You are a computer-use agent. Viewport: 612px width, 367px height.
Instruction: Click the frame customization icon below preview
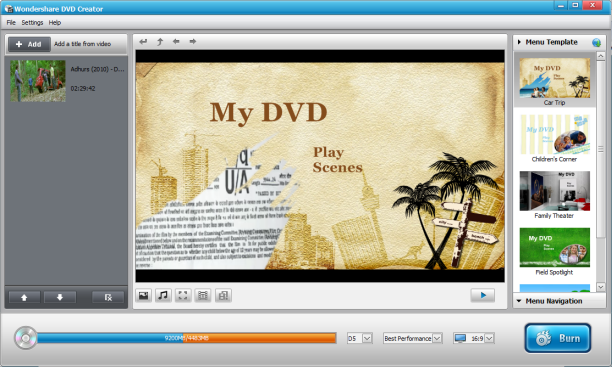pos(183,296)
